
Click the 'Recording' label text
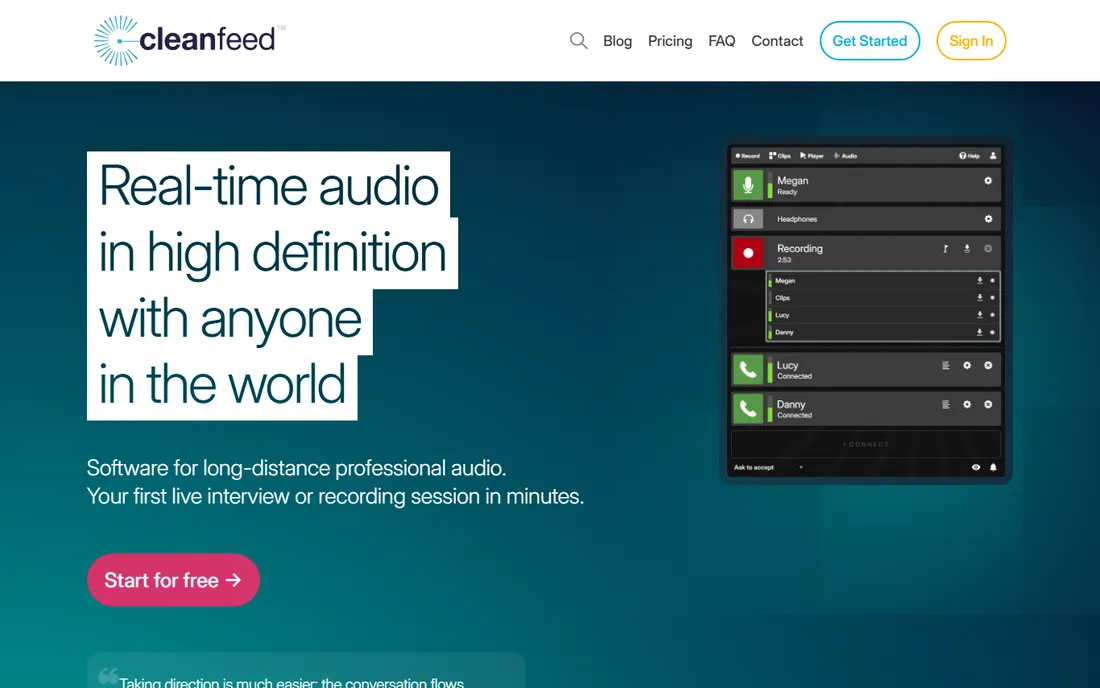click(x=800, y=248)
